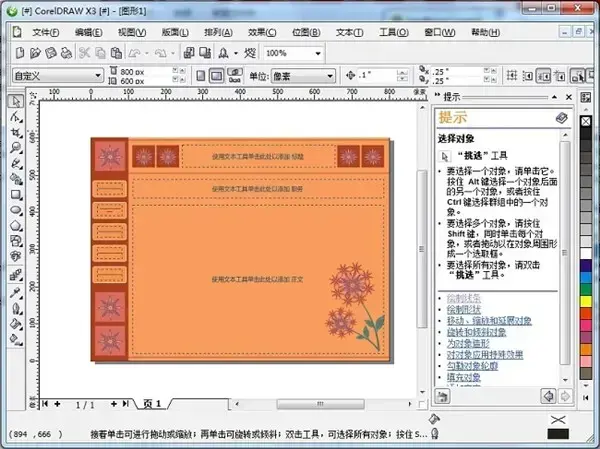The height and width of the screenshot is (449, 600).
Task: Click the Paste icon in toolbar
Action: [116, 53]
